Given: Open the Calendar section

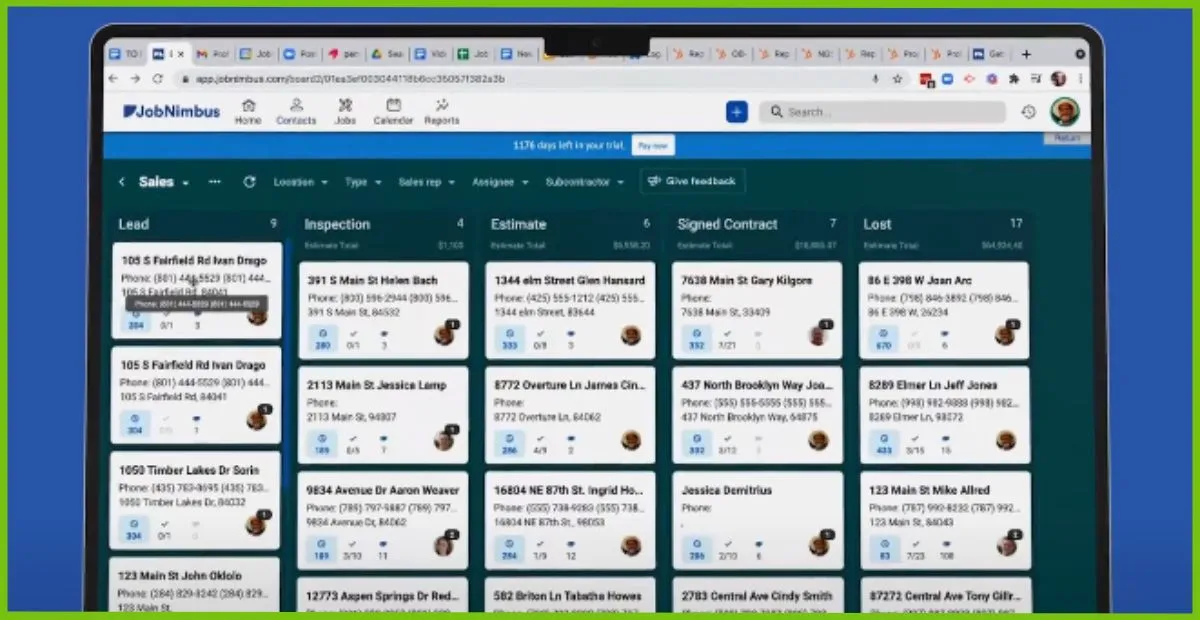Looking at the screenshot, I should pos(393,112).
